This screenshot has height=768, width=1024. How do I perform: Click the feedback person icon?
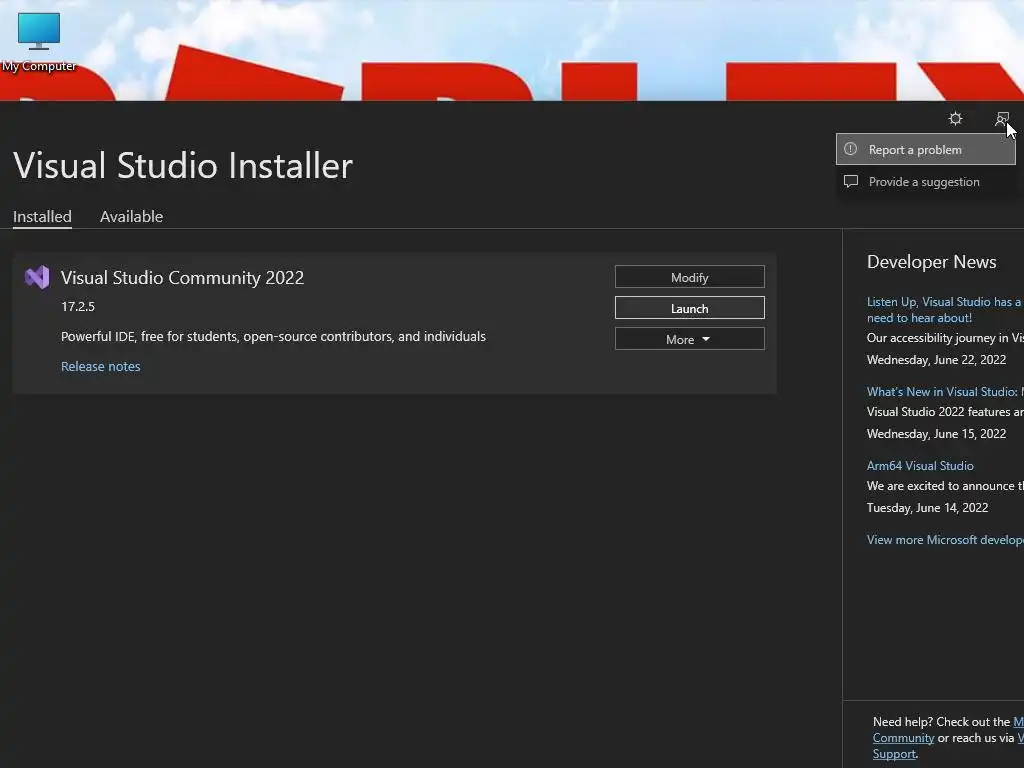click(x=1002, y=119)
